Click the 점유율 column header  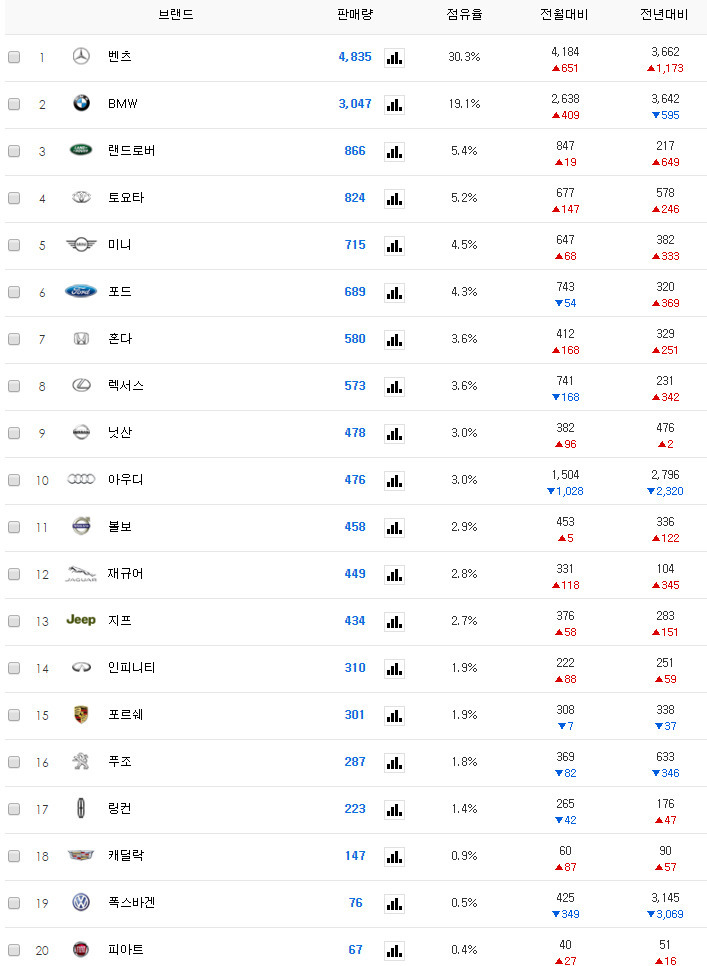464,14
